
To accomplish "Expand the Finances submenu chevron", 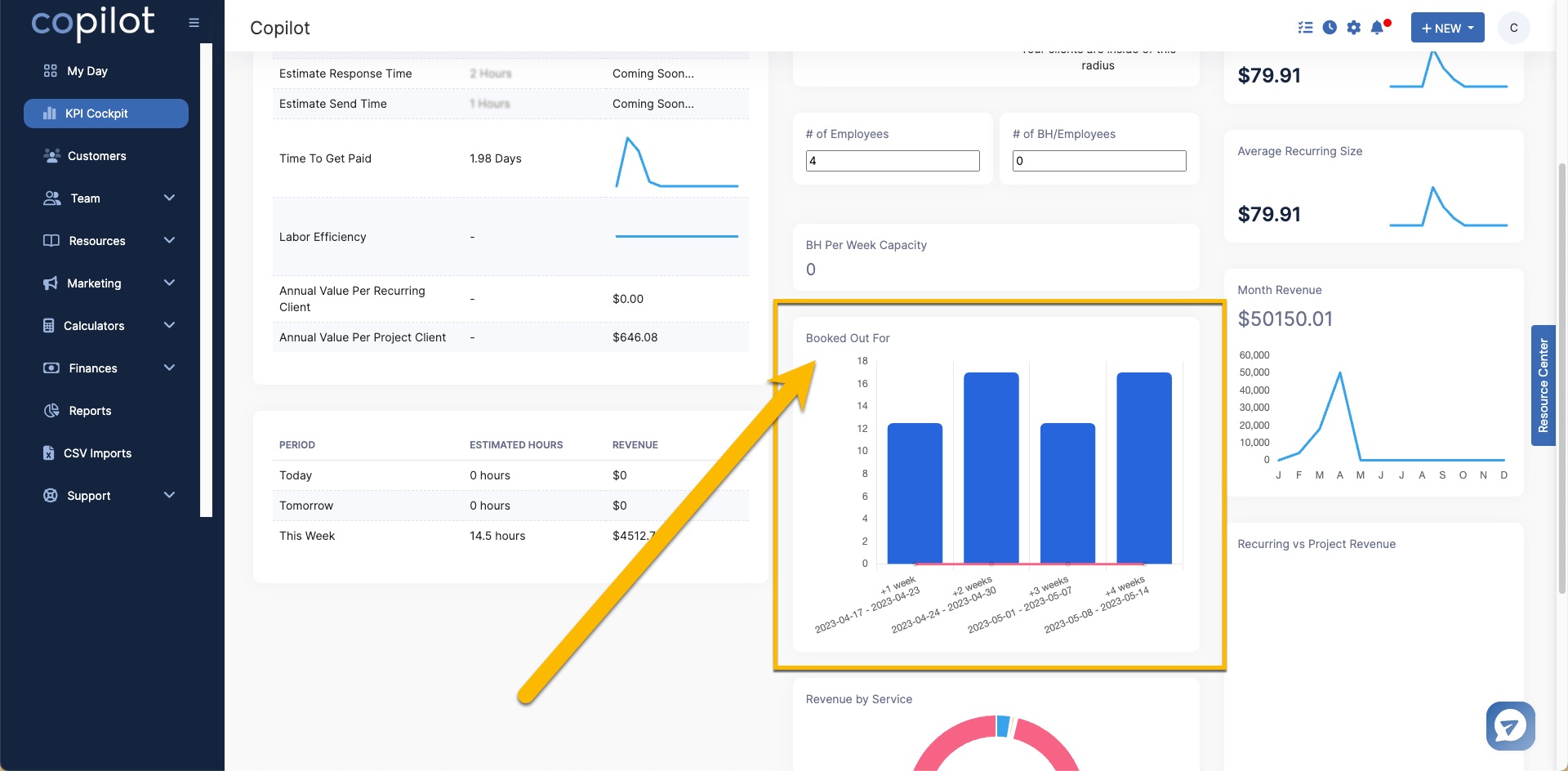I will (x=170, y=368).
